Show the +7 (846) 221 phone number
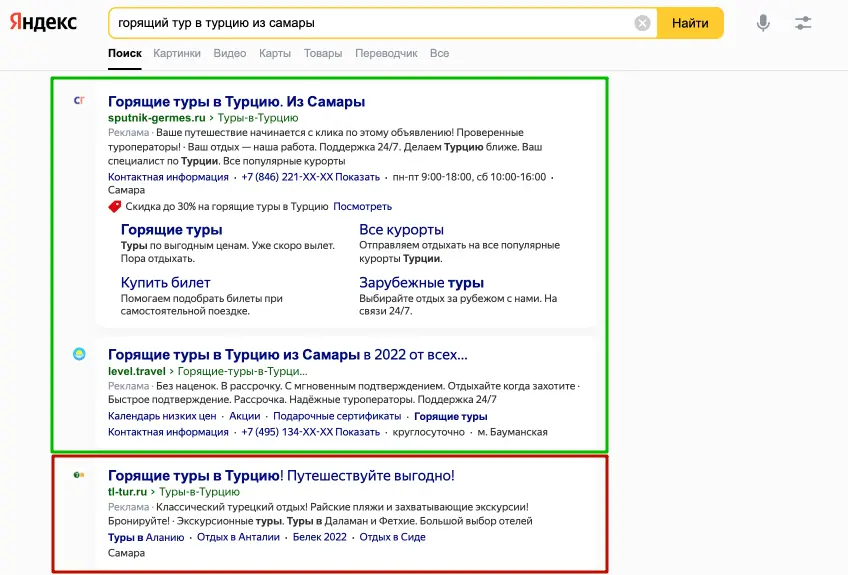 [310, 177]
